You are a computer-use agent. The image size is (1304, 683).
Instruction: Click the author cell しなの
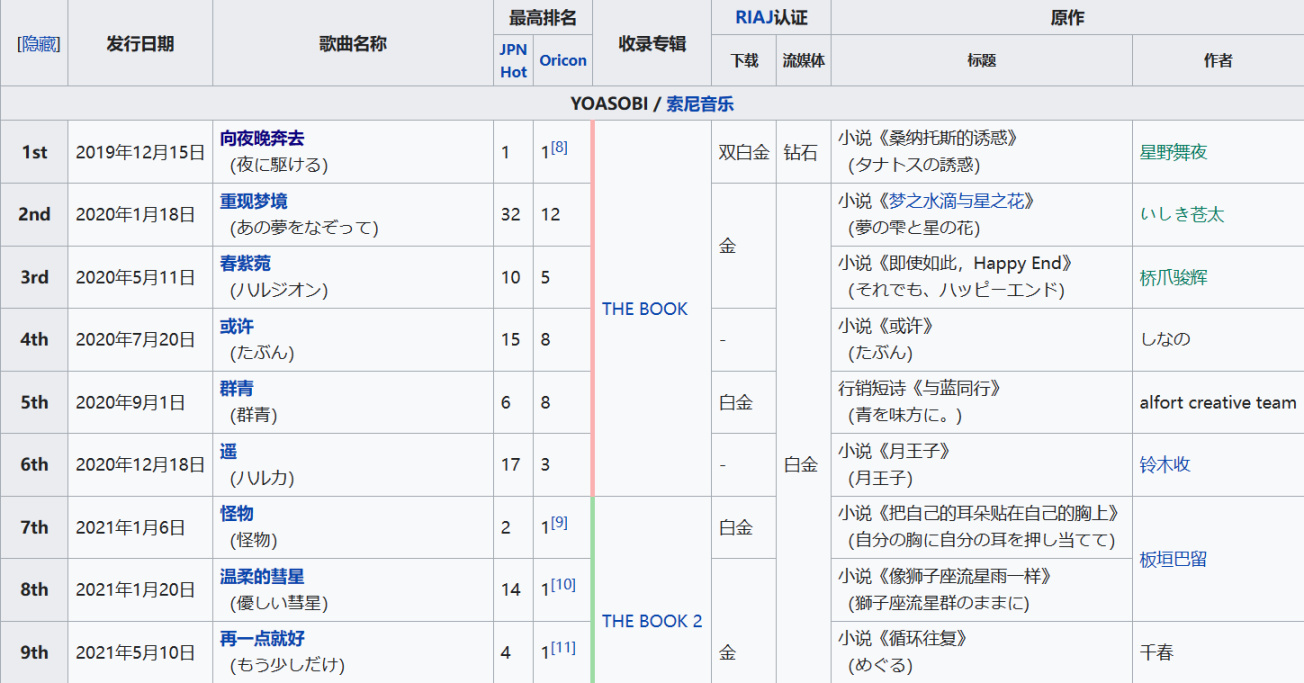[x=1218, y=339]
